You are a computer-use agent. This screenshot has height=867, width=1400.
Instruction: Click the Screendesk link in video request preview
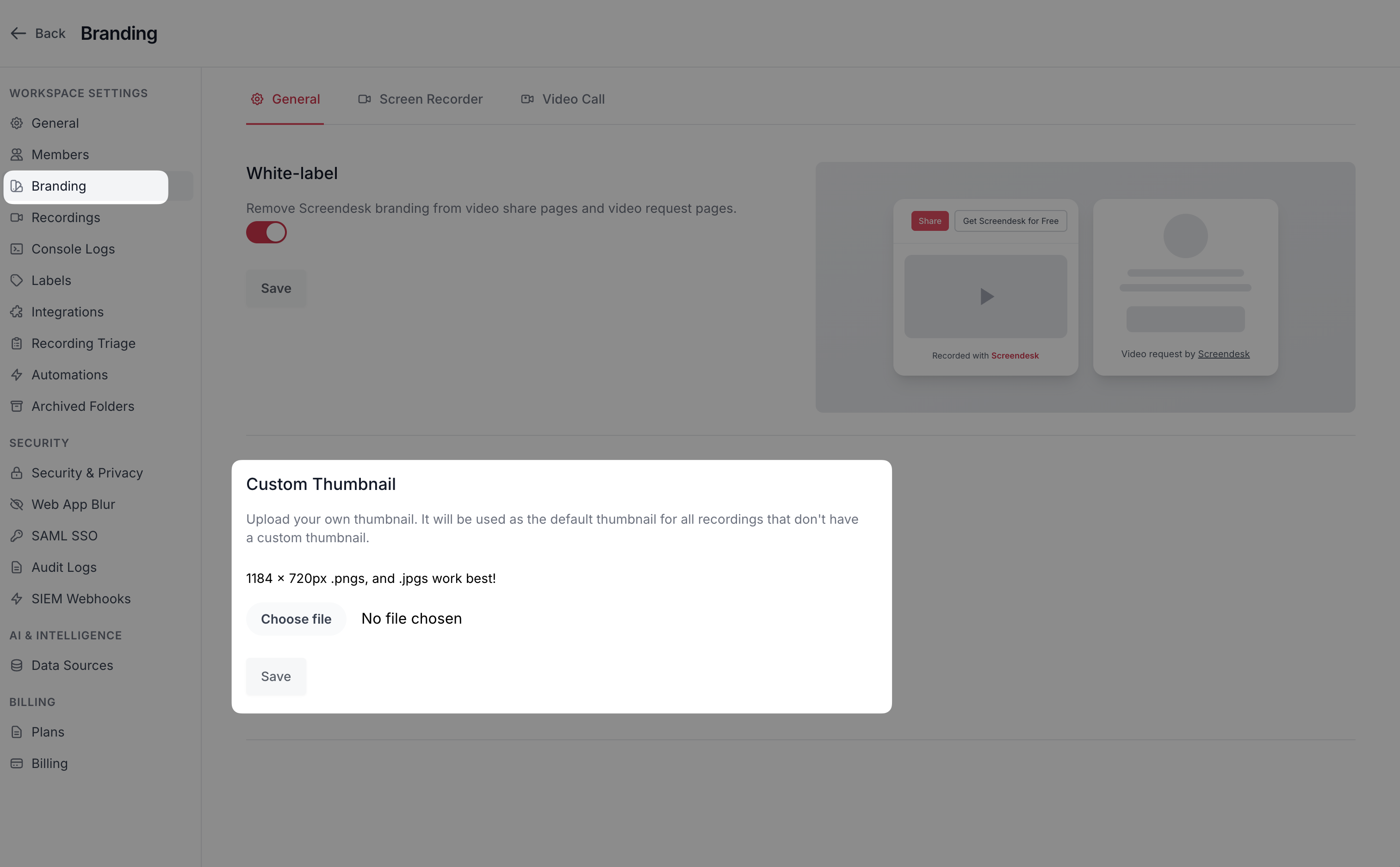point(1223,354)
